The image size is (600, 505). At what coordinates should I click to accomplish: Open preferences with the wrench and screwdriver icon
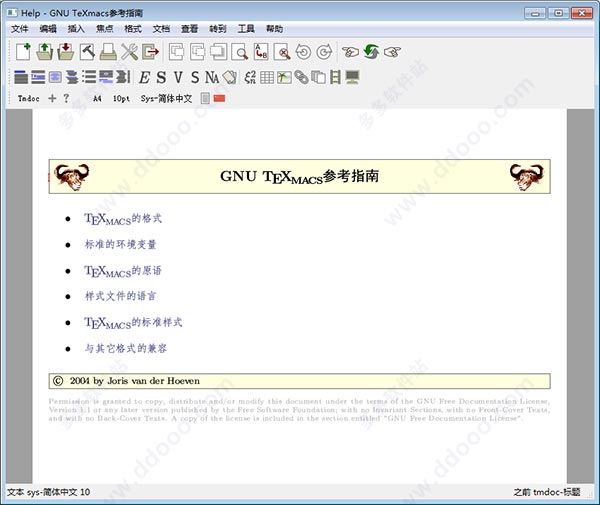coord(129,52)
